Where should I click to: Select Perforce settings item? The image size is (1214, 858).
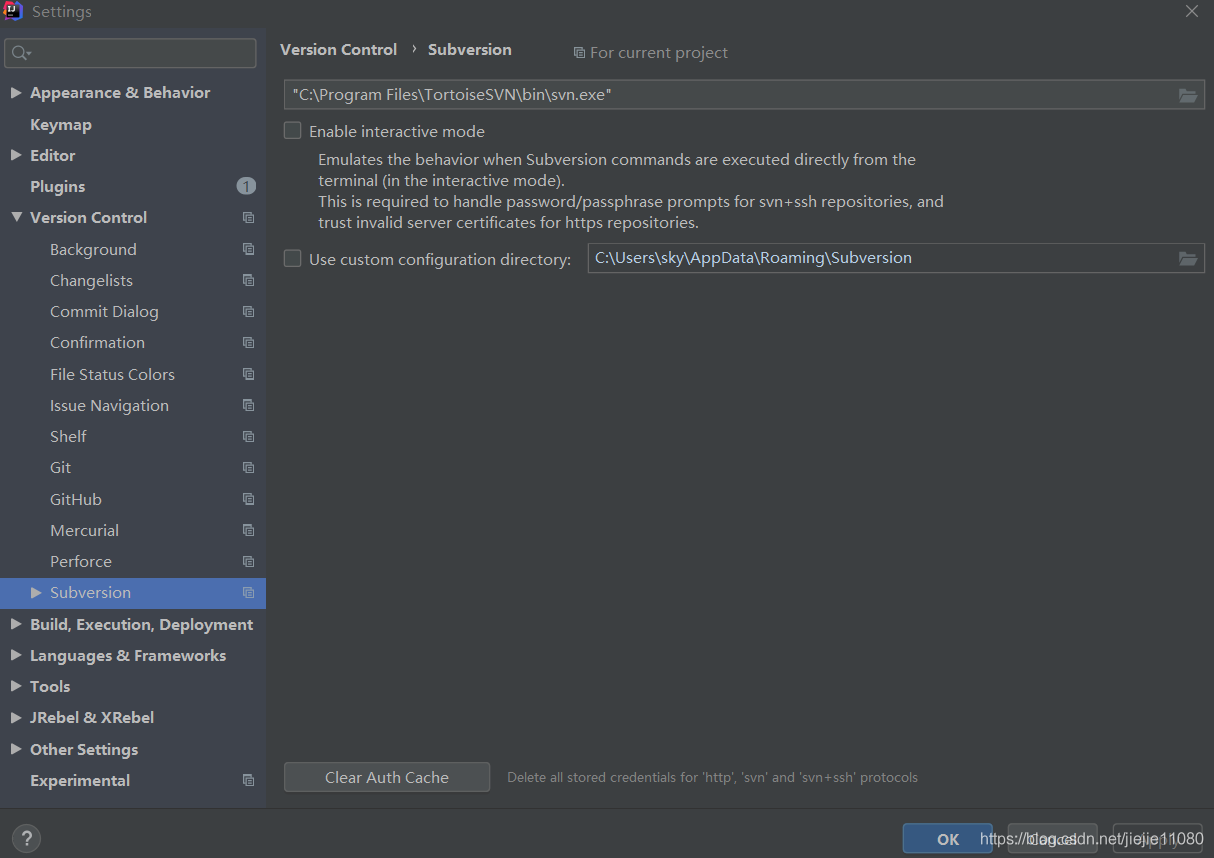(81, 561)
